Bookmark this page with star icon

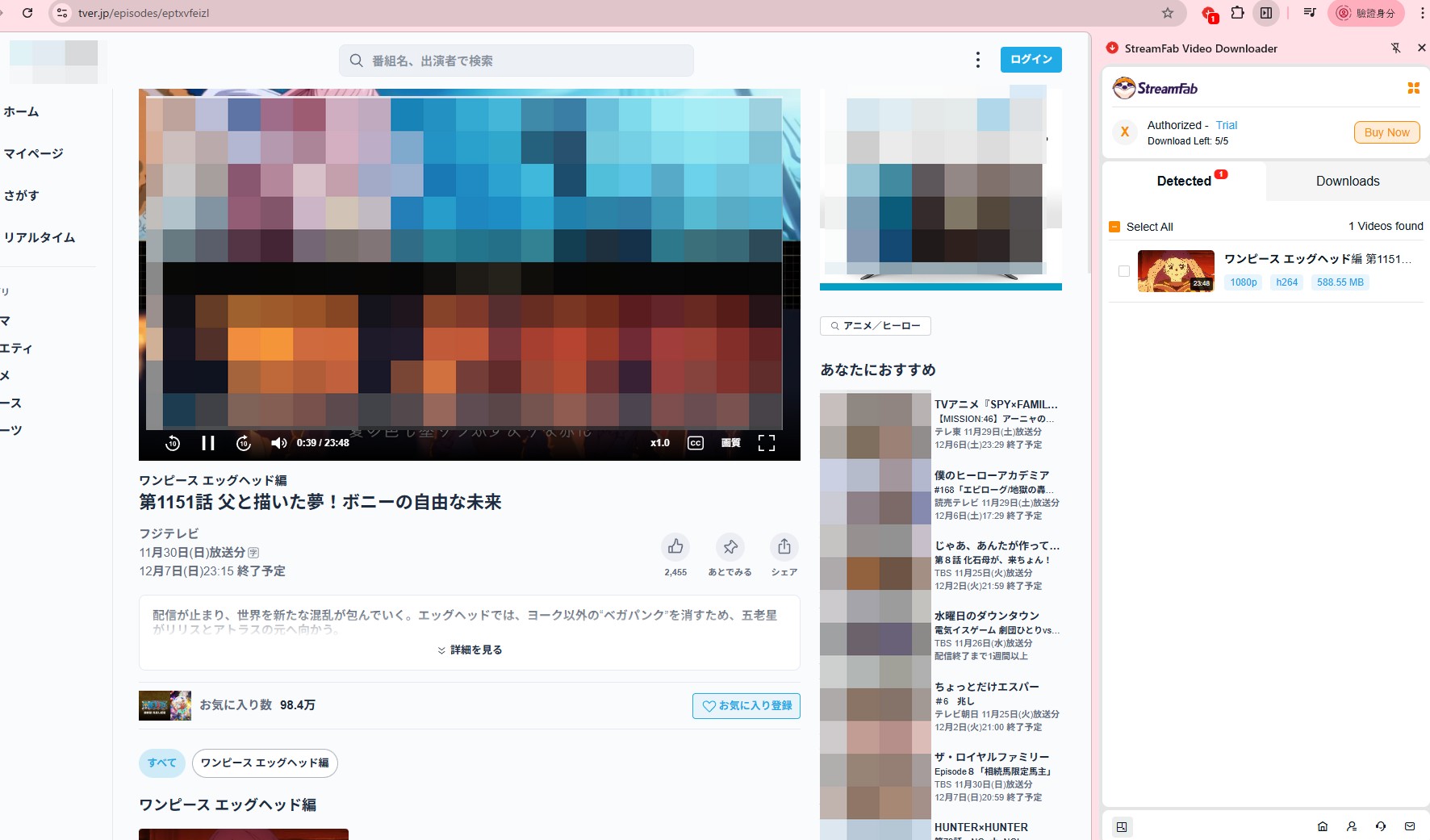[1167, 13]
